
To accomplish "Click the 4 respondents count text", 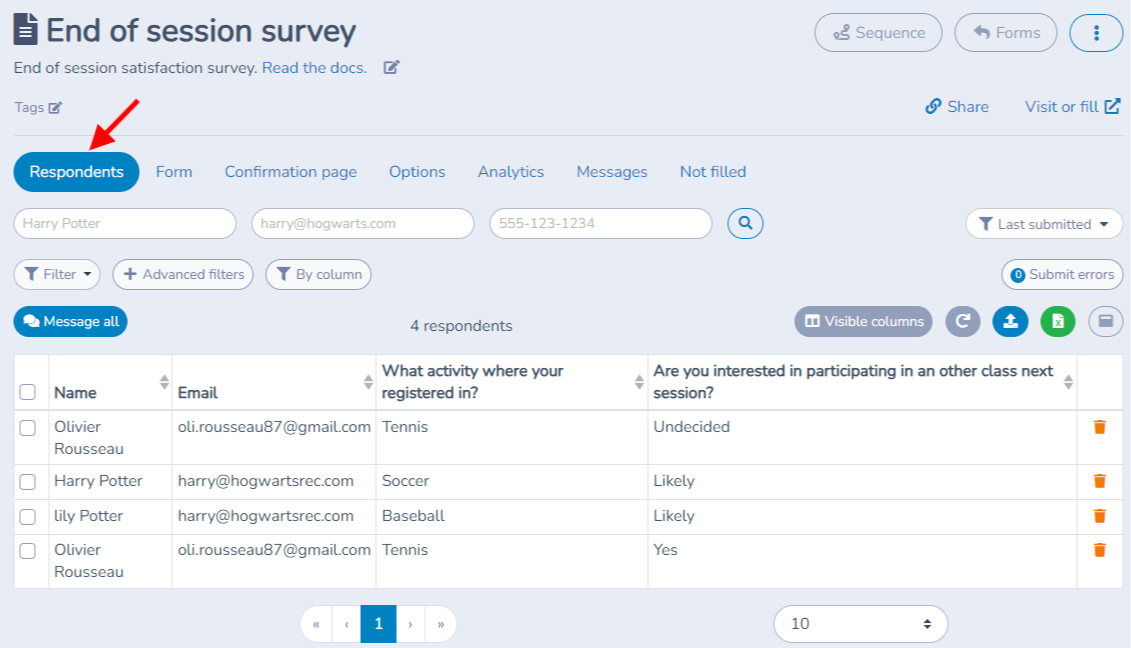I will [x=461, y=326].
